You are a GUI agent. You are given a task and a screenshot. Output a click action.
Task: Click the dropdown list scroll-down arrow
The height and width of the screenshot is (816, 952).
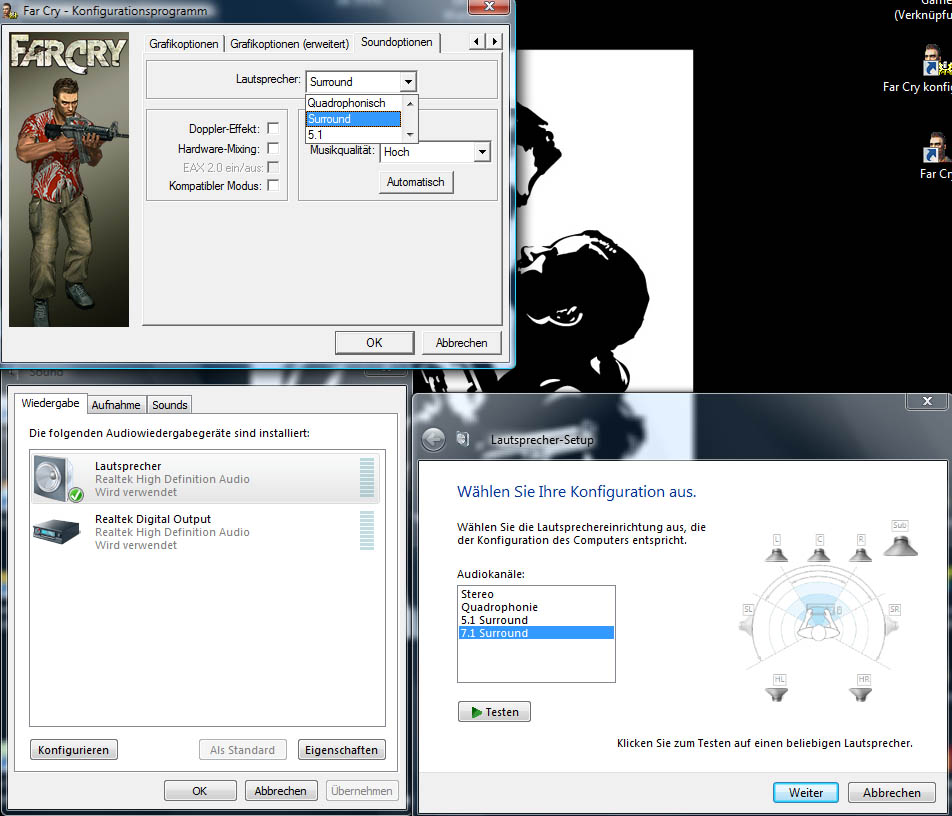(x=410, y=134)
